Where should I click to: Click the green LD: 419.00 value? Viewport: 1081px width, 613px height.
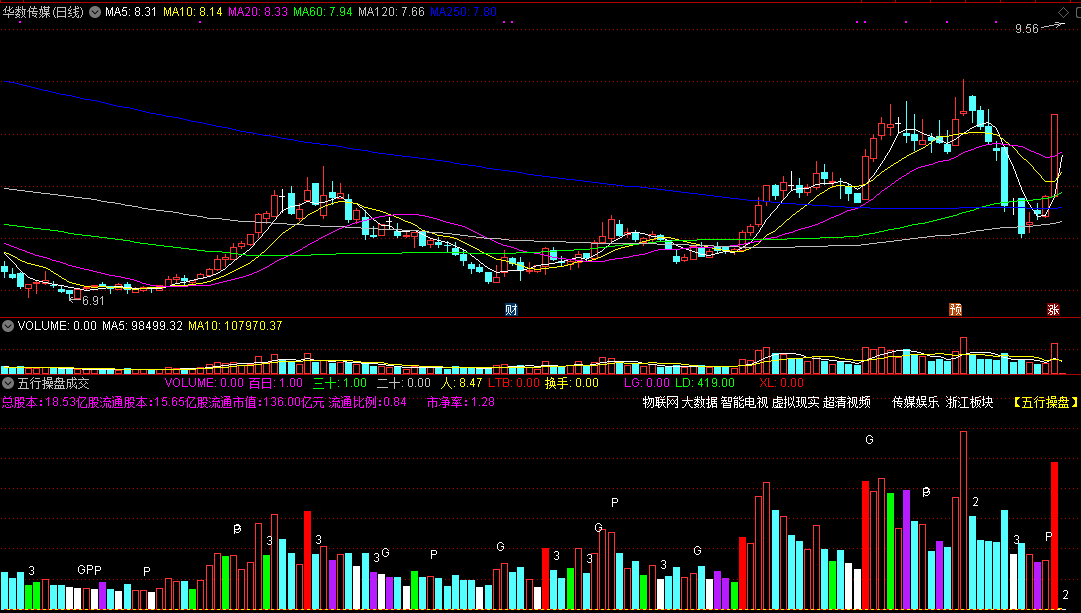[705, 383]
